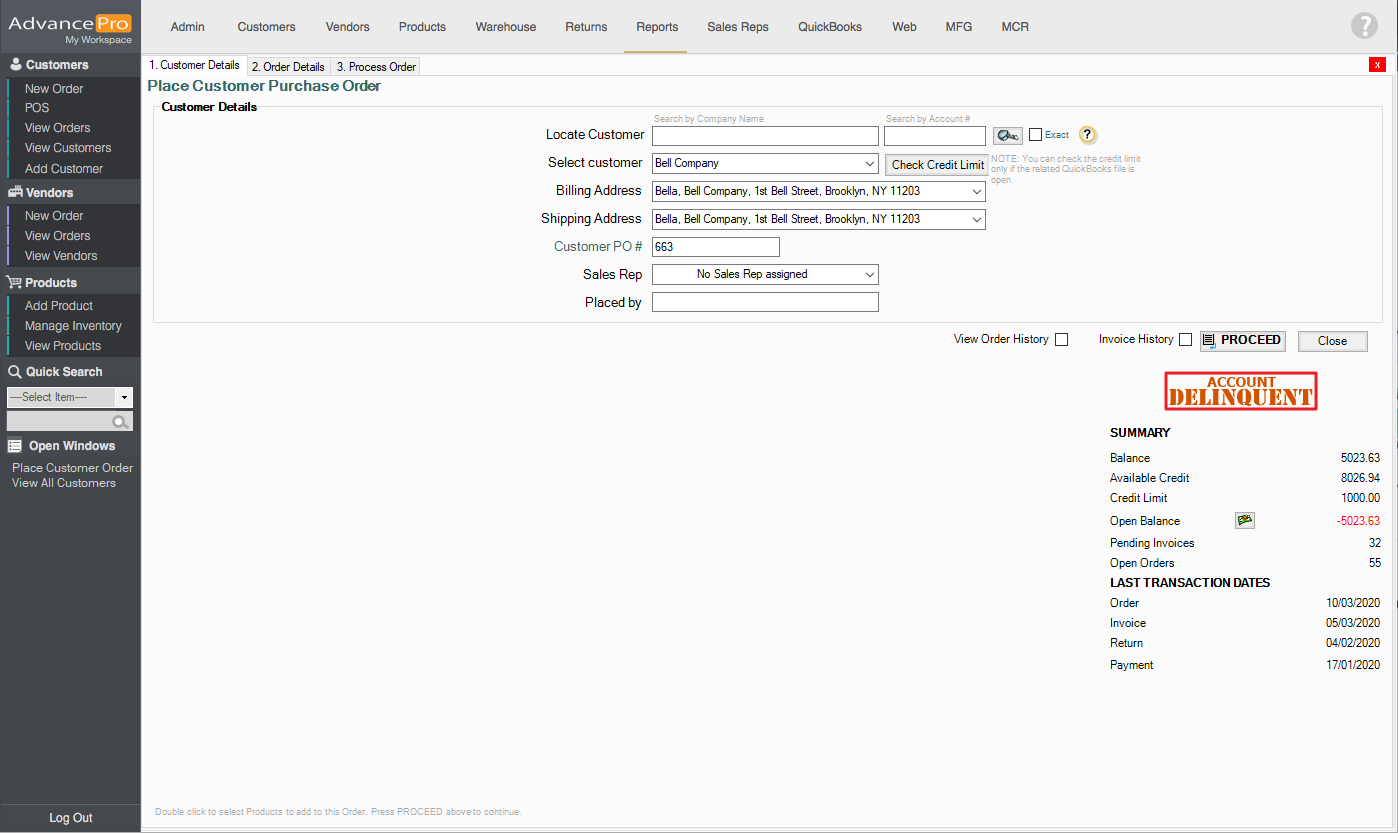The width and height of the screenshot is (1398, 833).
Task: Check the Invoice History checkbox
Action: tap(1185, 340)
